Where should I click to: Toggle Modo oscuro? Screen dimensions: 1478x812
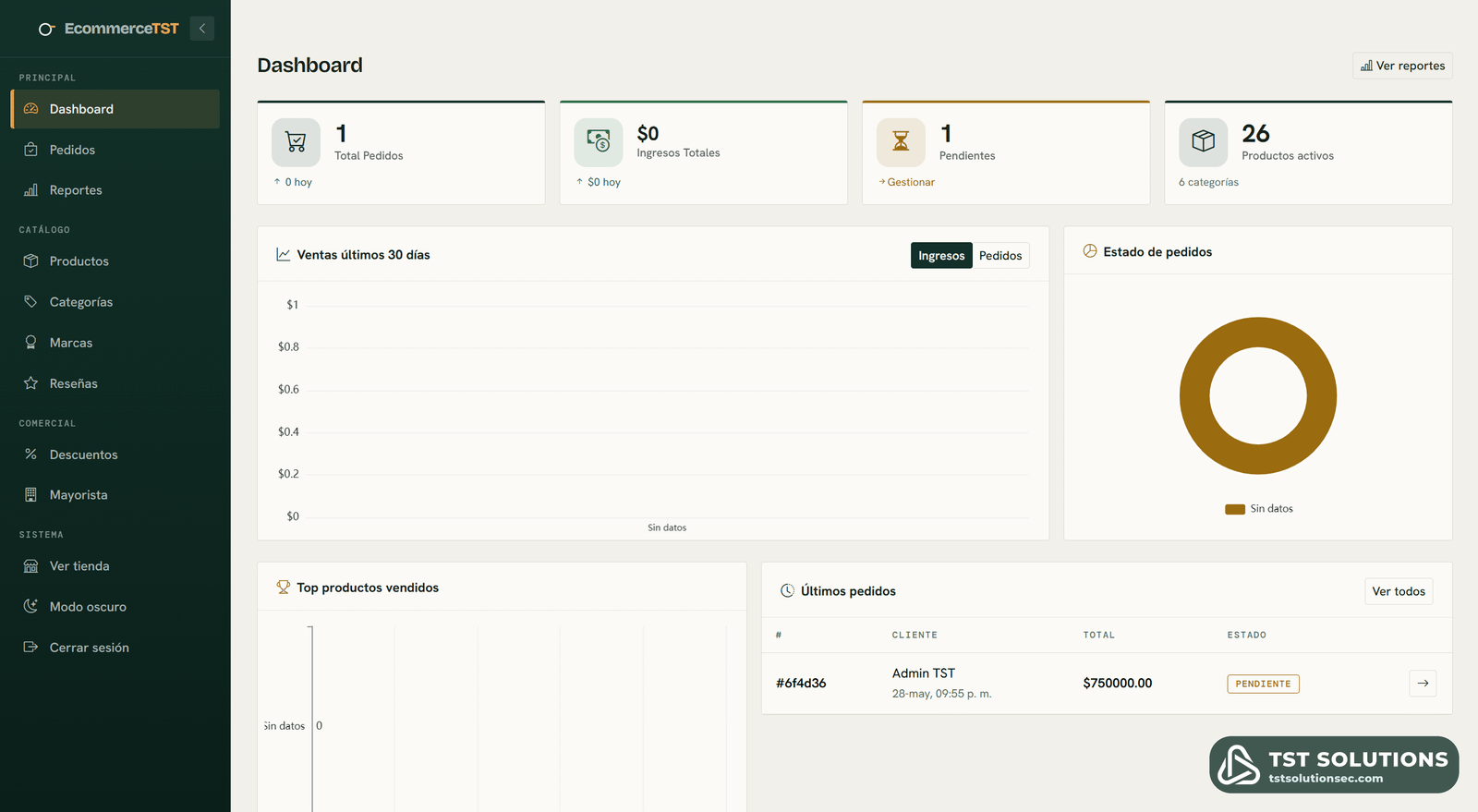(115, 607)
